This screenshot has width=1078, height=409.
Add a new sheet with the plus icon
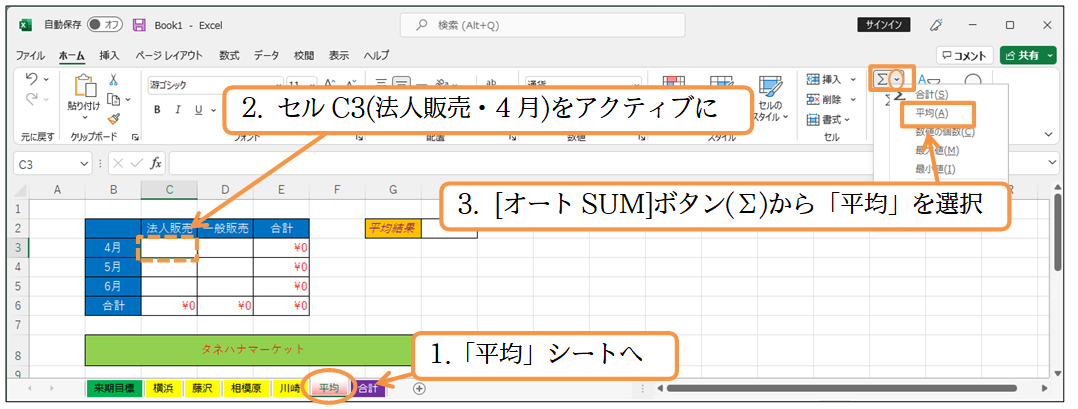point(419,388)
